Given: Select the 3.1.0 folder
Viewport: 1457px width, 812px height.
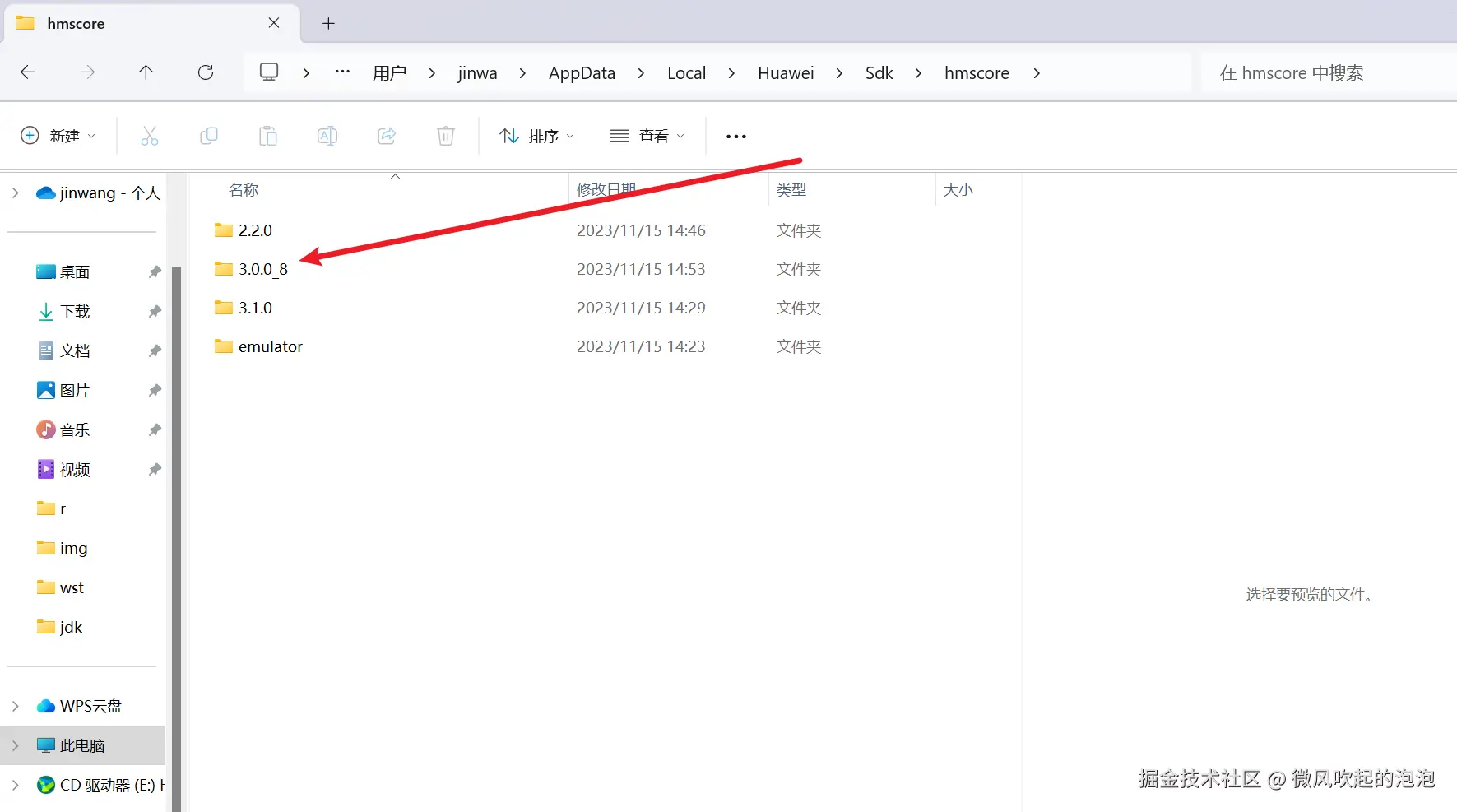Looking at the screenshot, I should click(x=244, y=308).
